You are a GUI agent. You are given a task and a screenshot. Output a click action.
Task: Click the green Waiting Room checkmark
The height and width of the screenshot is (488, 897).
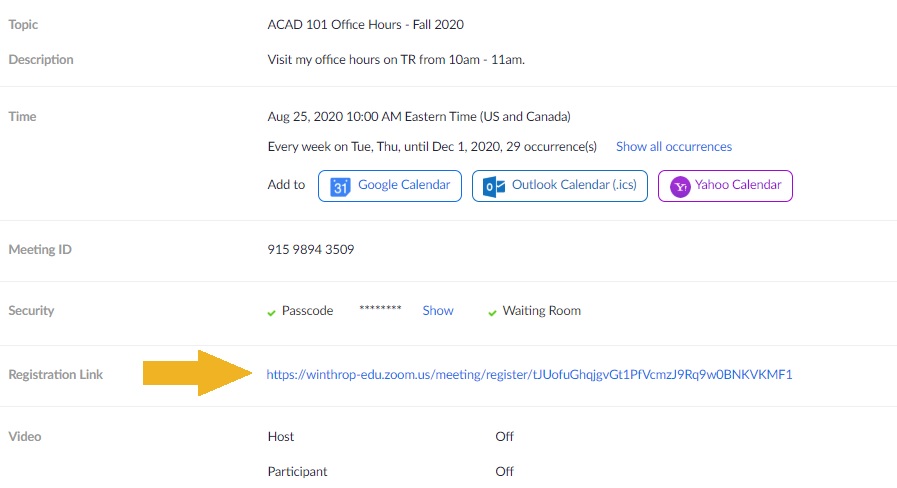pyautogui.click(x=492, y=312)
